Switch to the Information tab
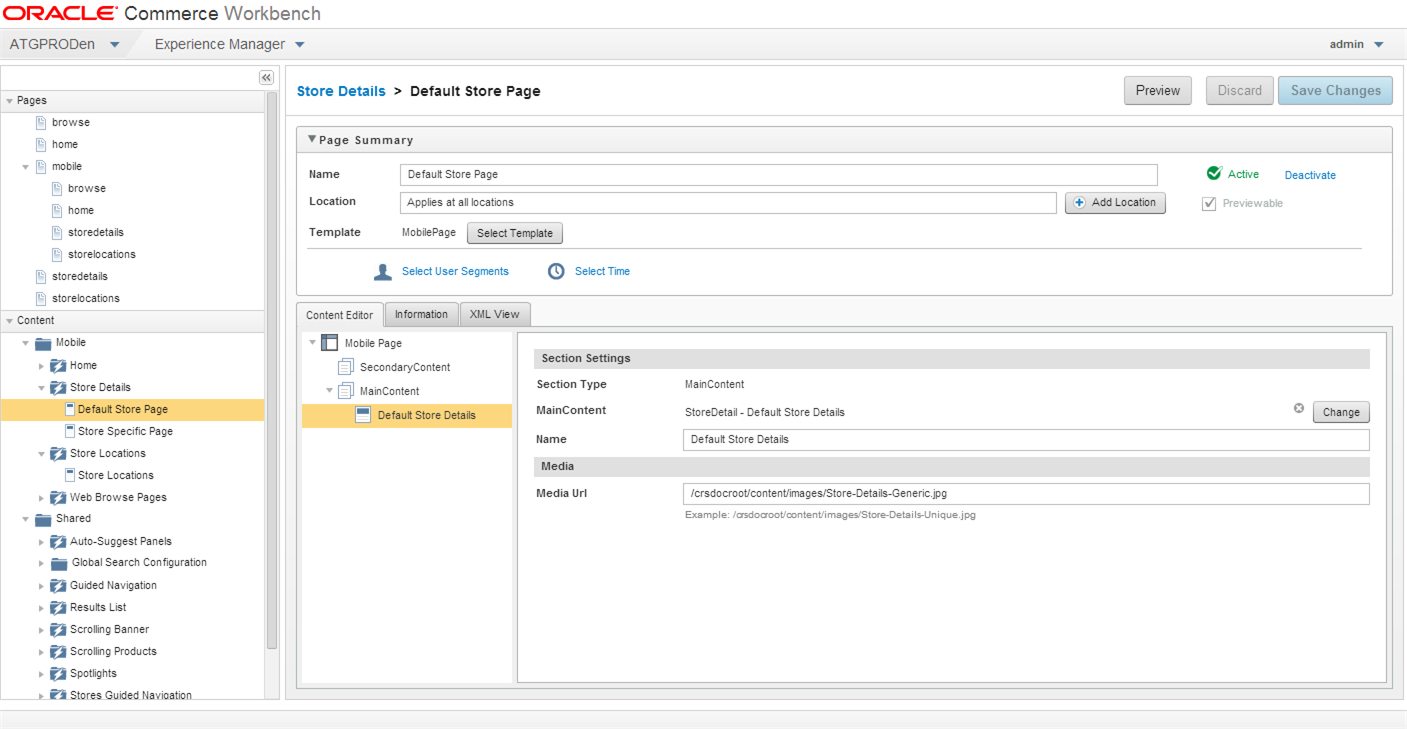 click(x=421, y=314)
